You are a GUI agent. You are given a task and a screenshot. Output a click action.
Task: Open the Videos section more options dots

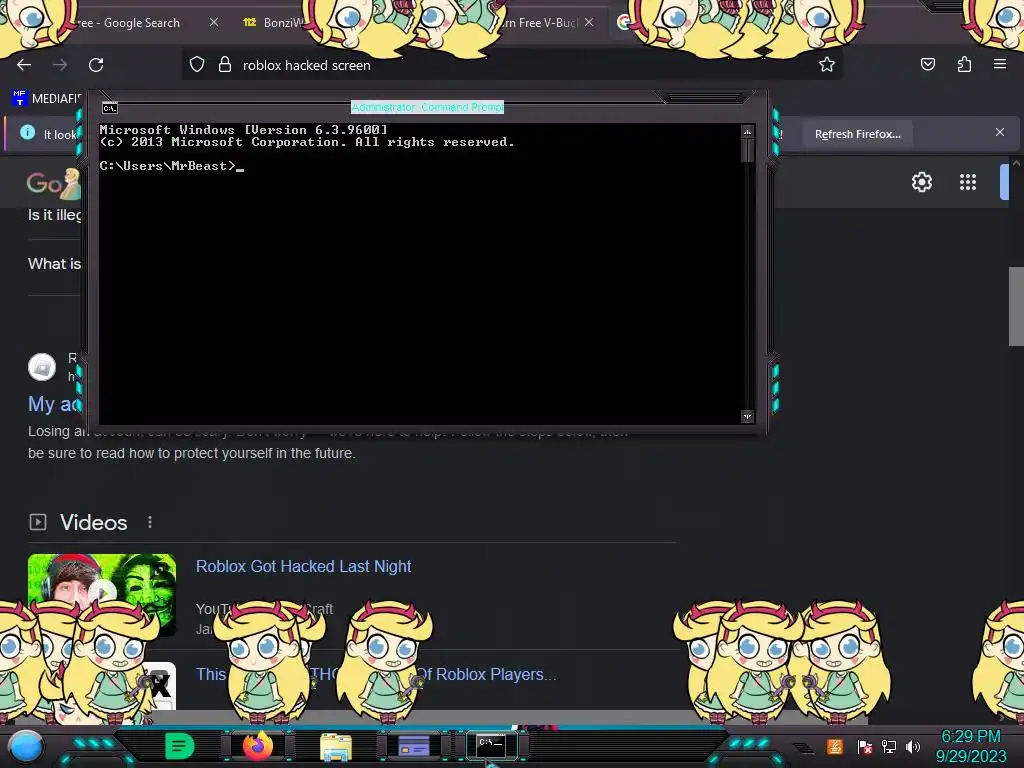pos(150,522)
